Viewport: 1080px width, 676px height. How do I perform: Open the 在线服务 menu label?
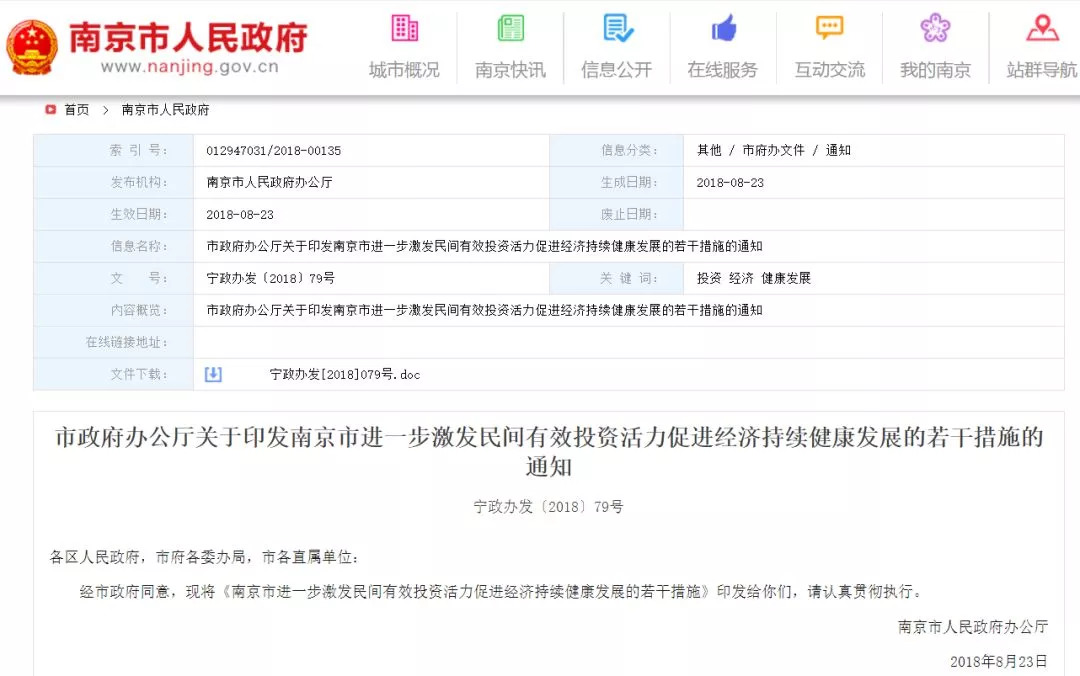pos(723,70)
